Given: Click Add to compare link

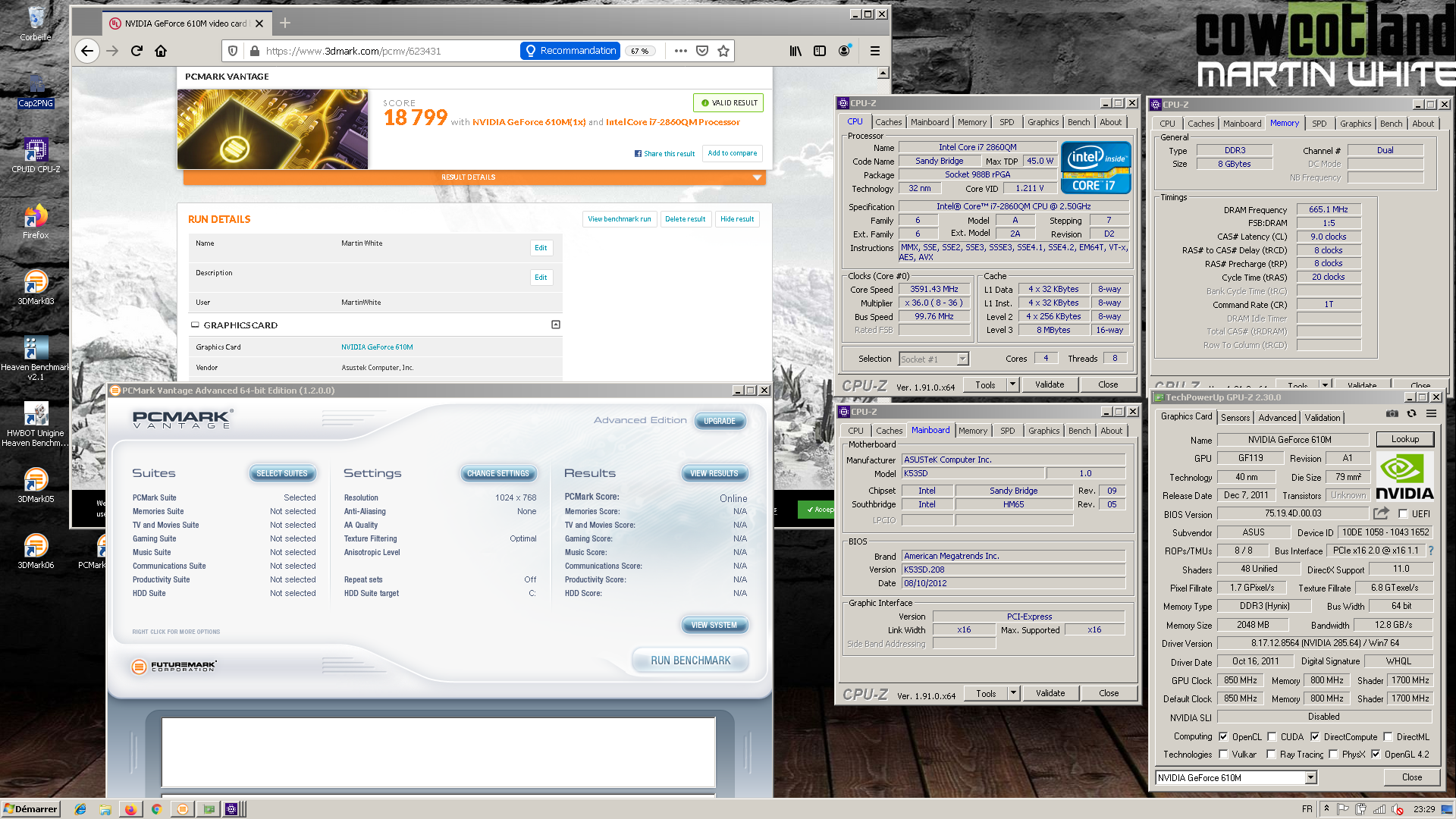Looking at the screenshot, I should 732,153.
